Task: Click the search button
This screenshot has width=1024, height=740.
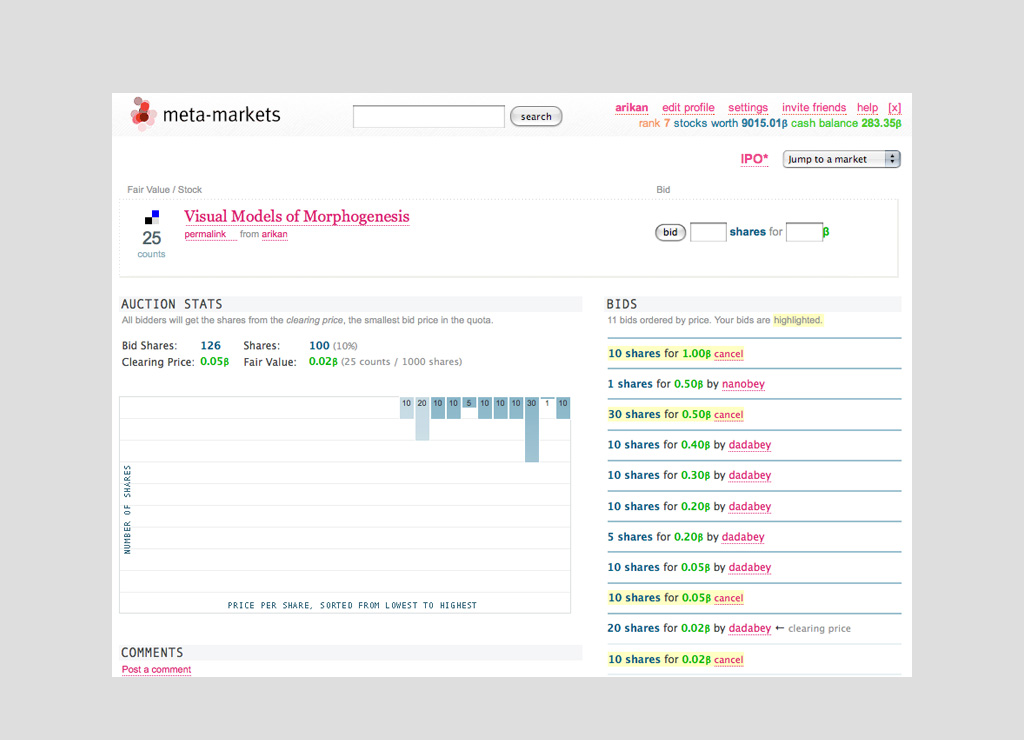Action: [536, 117]
